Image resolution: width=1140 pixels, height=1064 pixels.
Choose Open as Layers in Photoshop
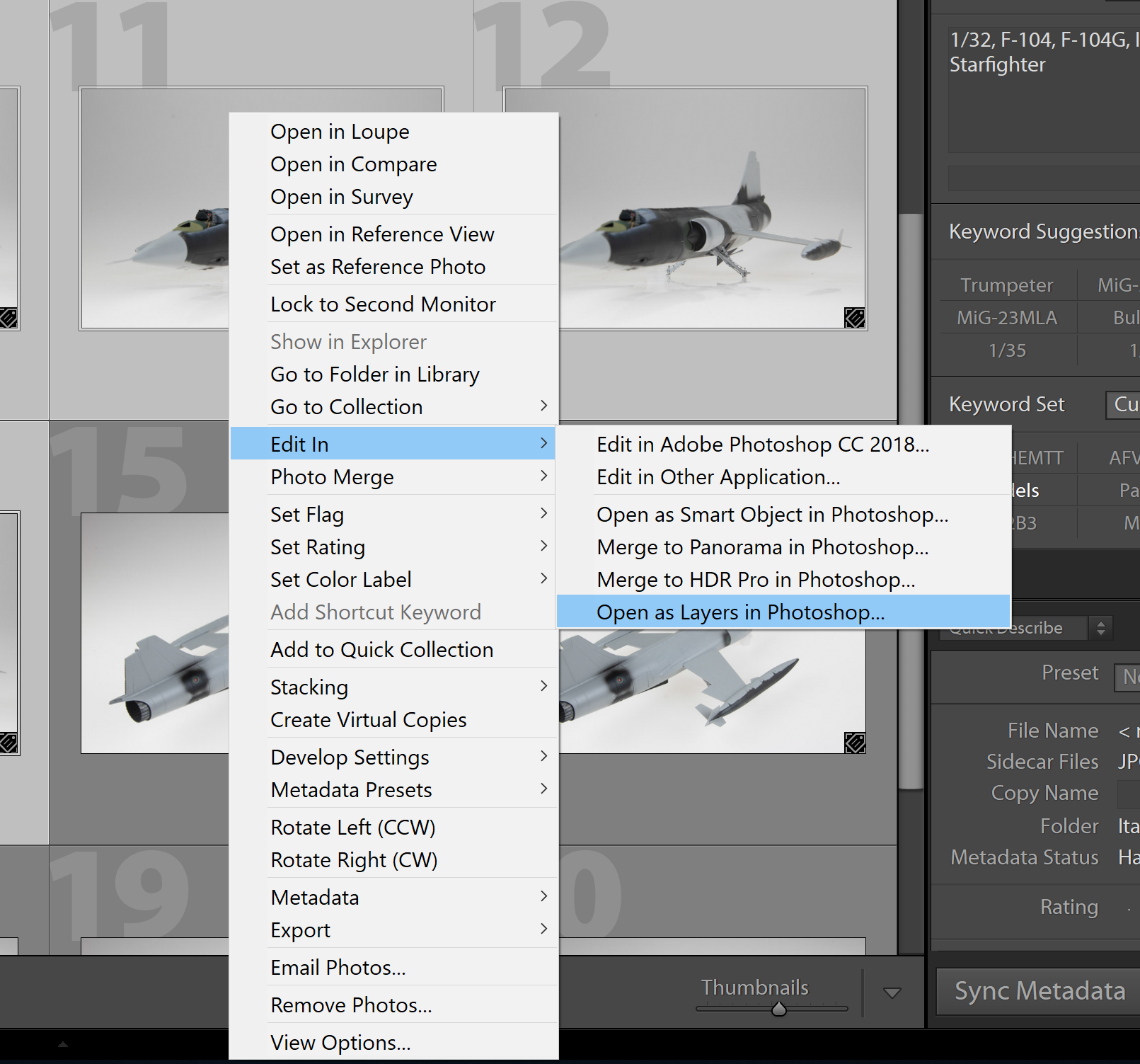(x=740, y=612)
